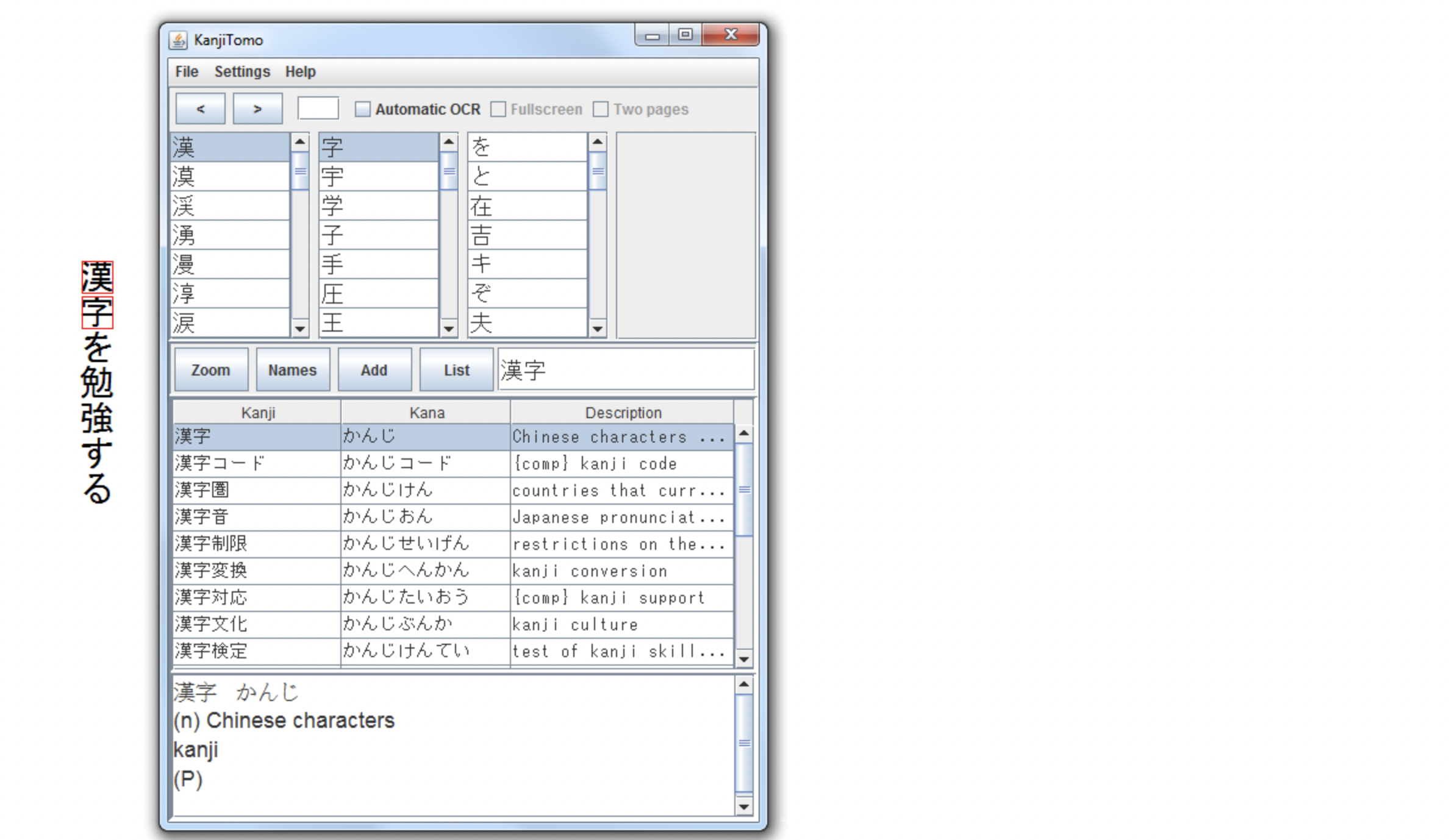
Task: Open the Help menu
Action: pos(300,72)
